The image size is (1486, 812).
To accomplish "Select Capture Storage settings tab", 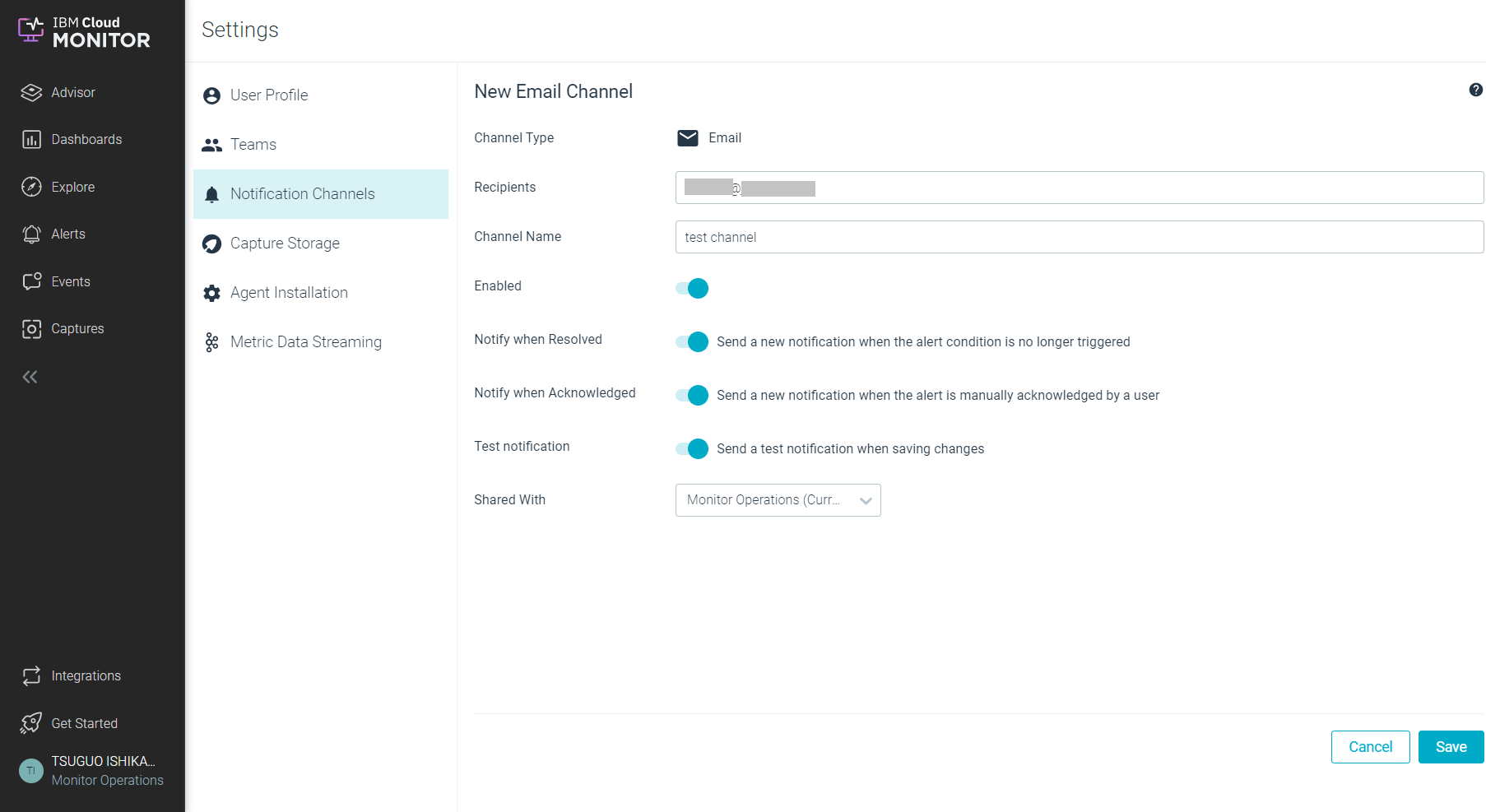I will click(x=321, y=244).
